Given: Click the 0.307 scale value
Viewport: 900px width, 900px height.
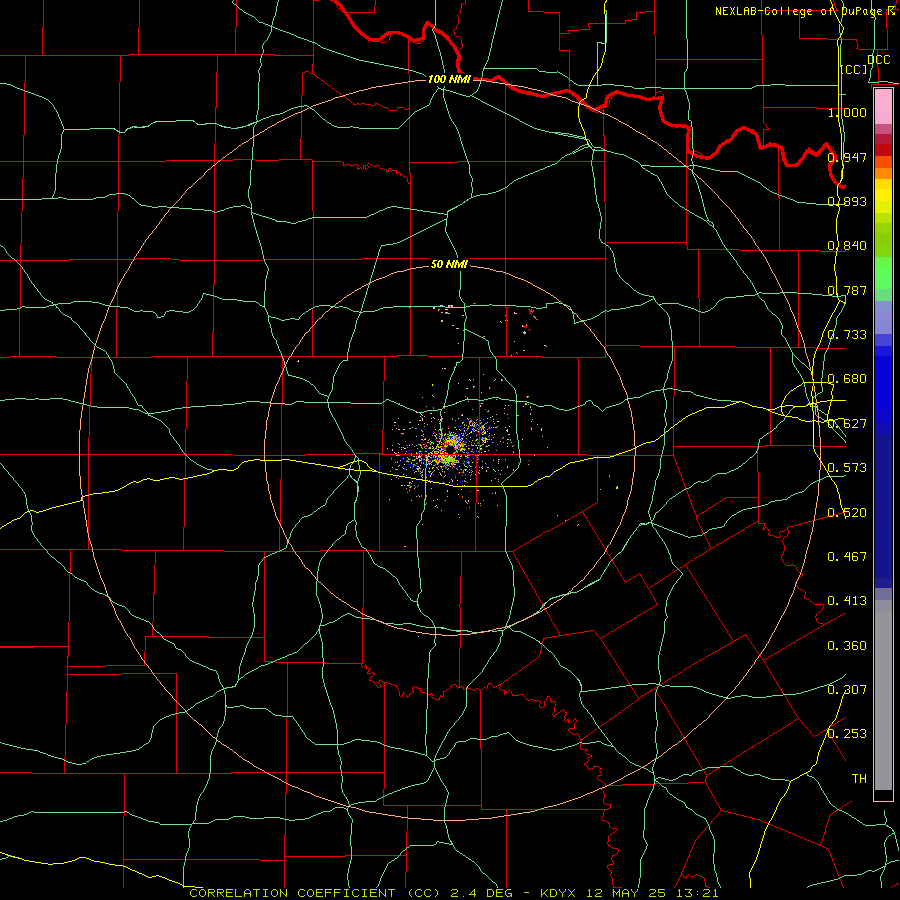Looking at the screenshot, I should tap(847, 690).
